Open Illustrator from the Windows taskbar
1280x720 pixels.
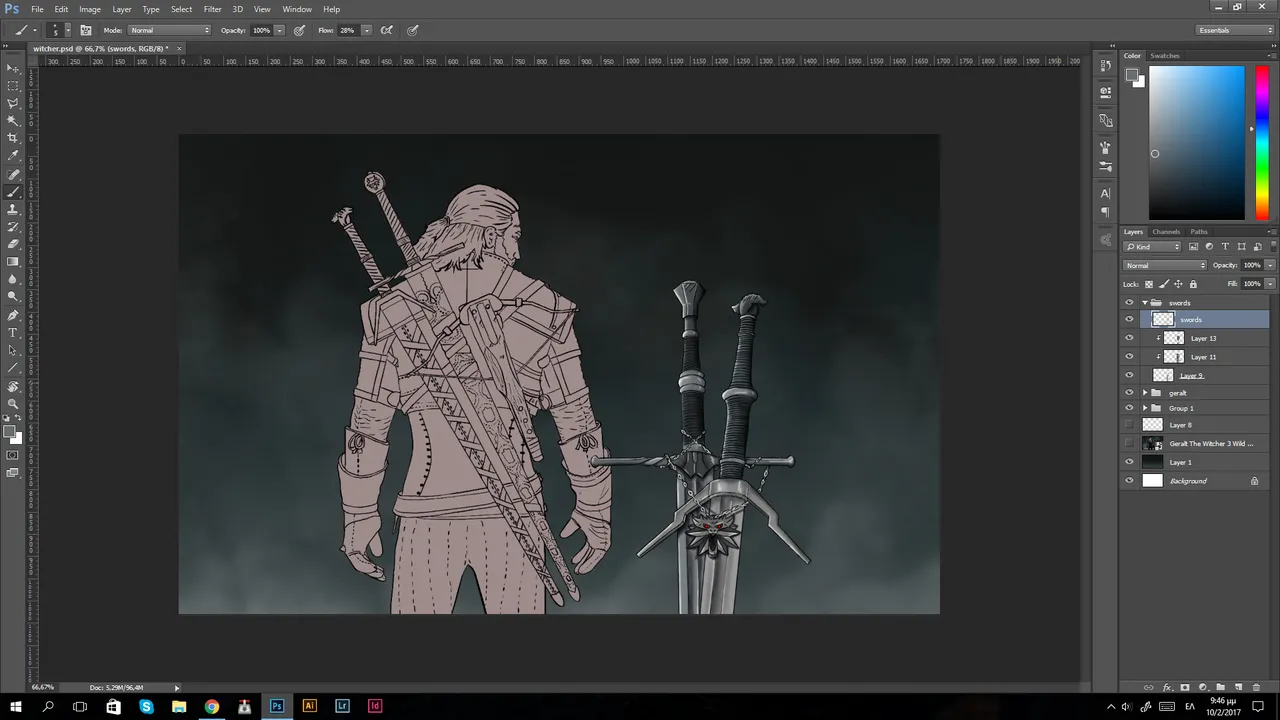click(309, 706)
